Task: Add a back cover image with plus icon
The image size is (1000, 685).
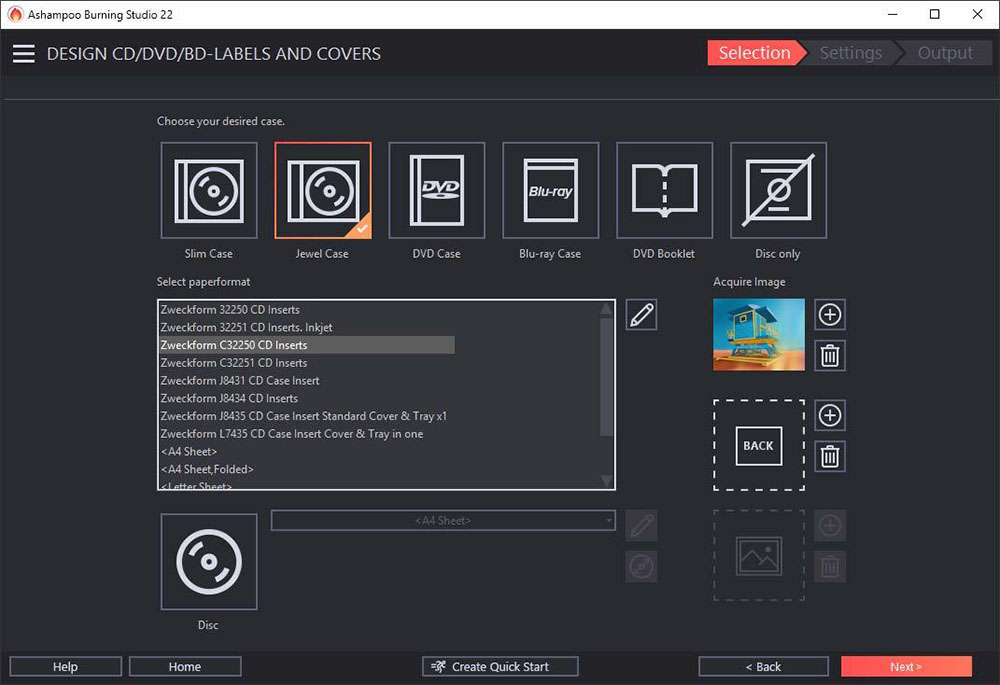Action: click(830, 416)
